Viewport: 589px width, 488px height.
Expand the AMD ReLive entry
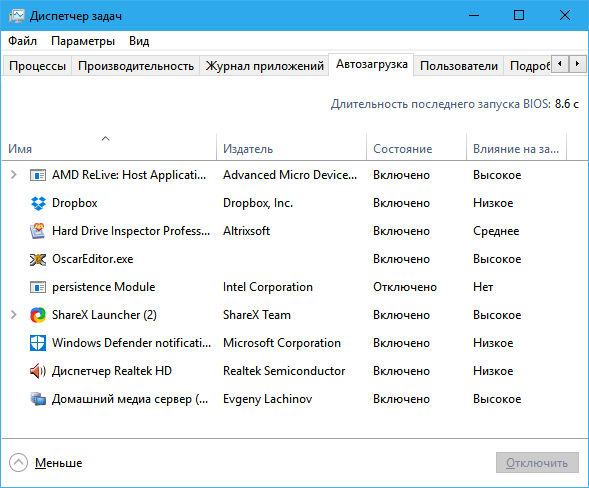14,175
